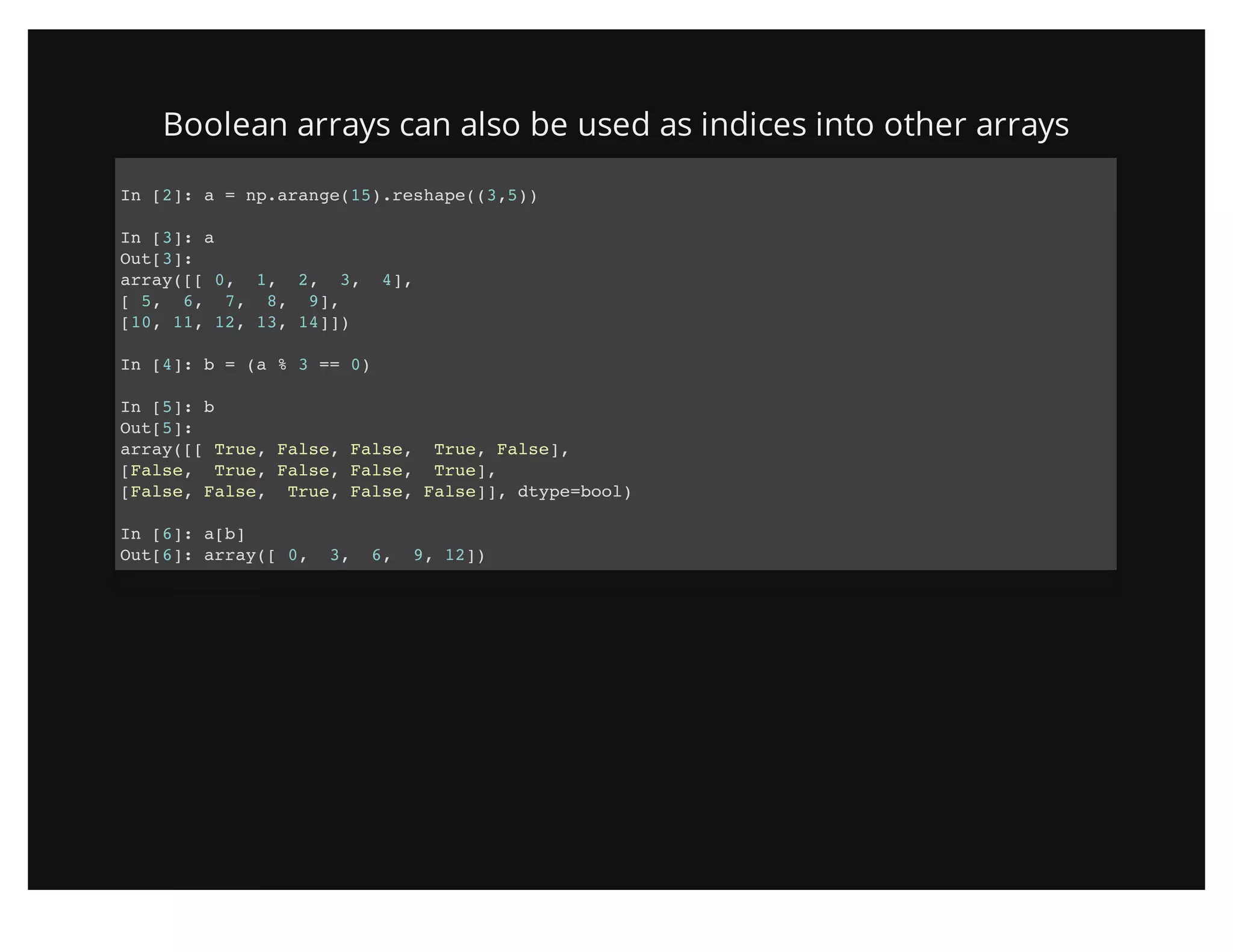This screenshot has width=1233, height=952.
Task: Click the 'In [3]: a' input line
Action: pos(167,238)
